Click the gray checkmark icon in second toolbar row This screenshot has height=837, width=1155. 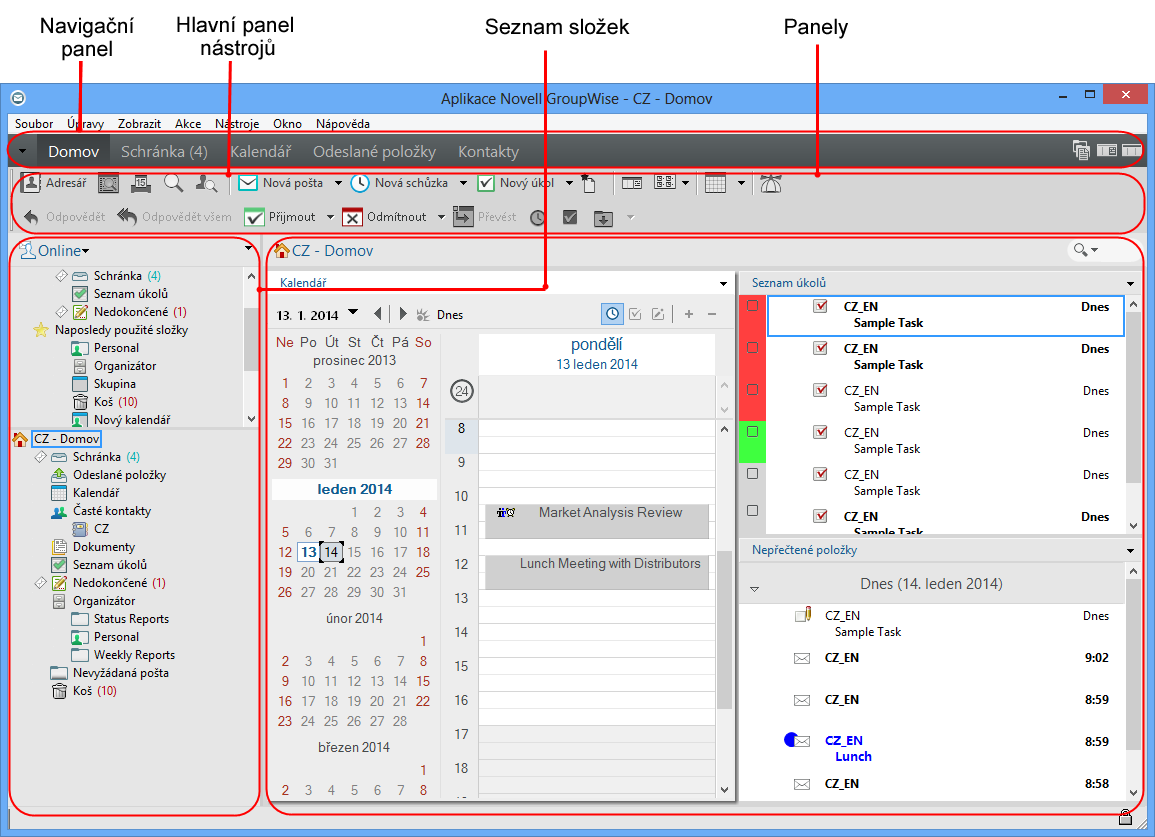(570, 217)
